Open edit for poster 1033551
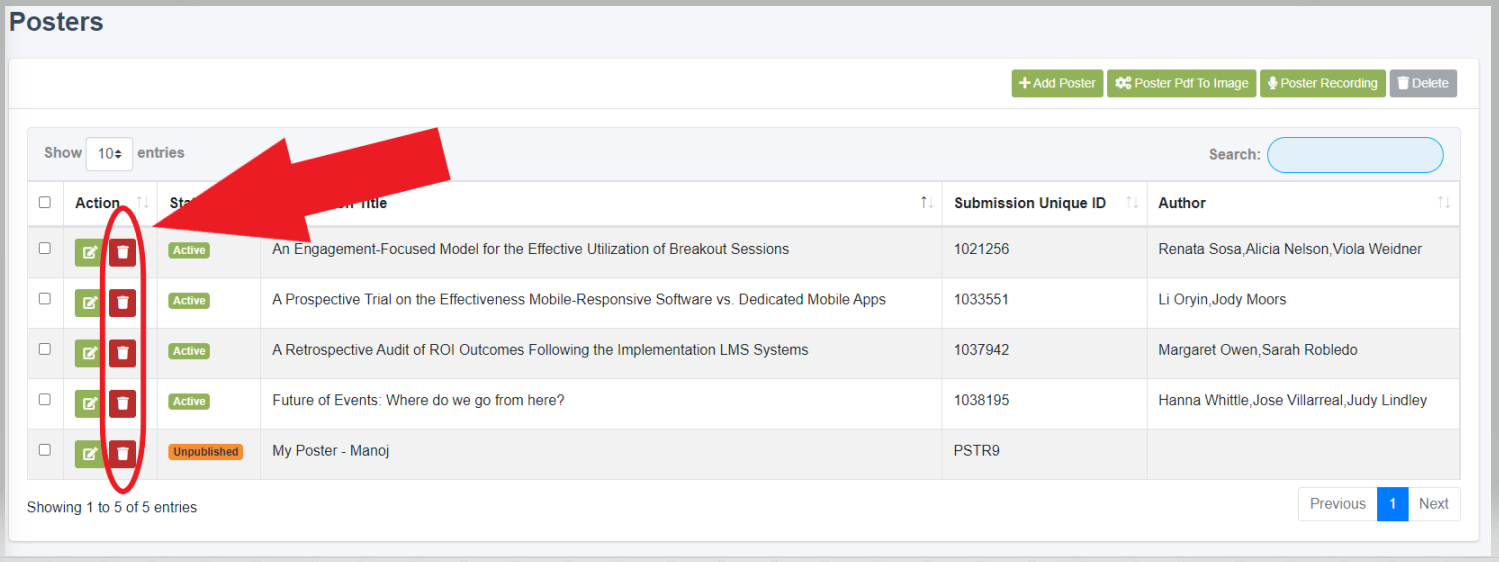Viewport: 1499px width, 562px height. (x=88, y=302)
